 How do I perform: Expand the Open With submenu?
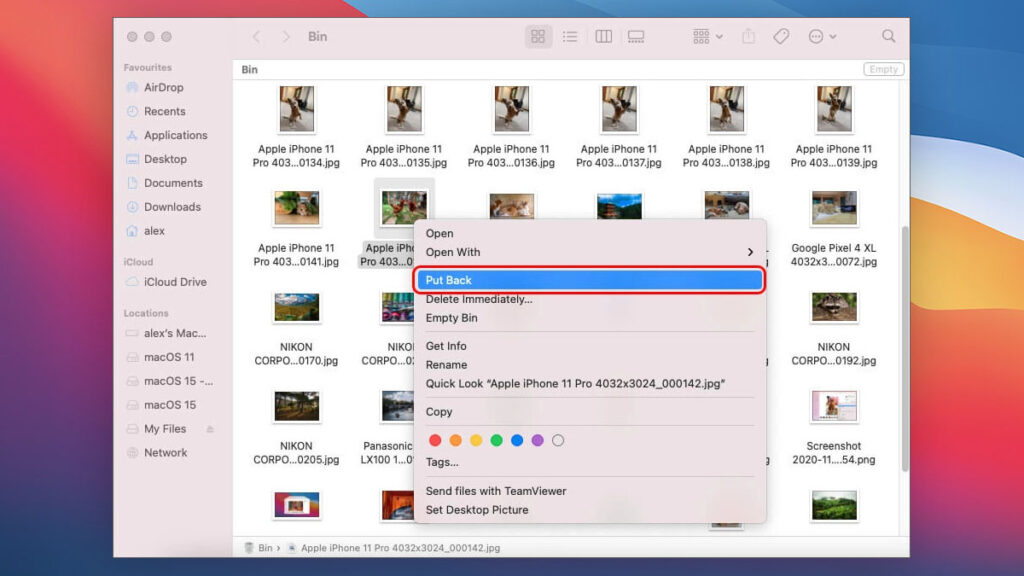[x=590, y=252]
